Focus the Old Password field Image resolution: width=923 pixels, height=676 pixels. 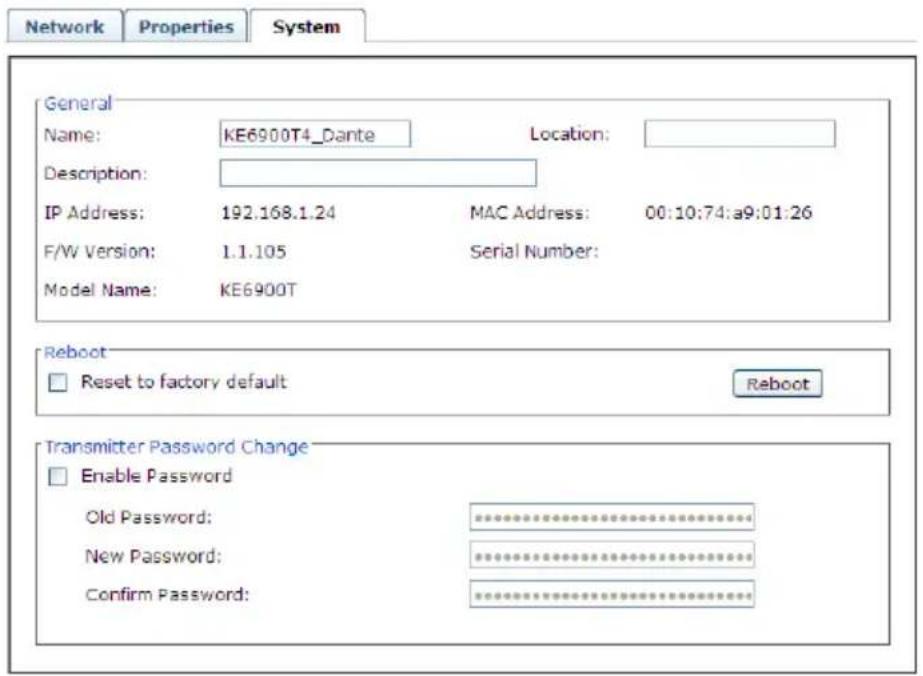click(x=612, y=517)
